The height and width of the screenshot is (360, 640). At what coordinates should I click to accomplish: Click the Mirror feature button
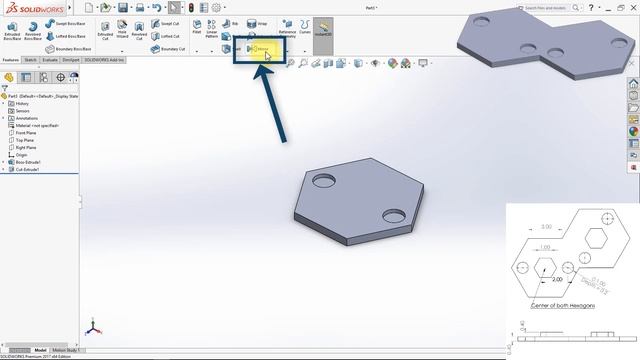pyautogui.click(x=258, y=49)
